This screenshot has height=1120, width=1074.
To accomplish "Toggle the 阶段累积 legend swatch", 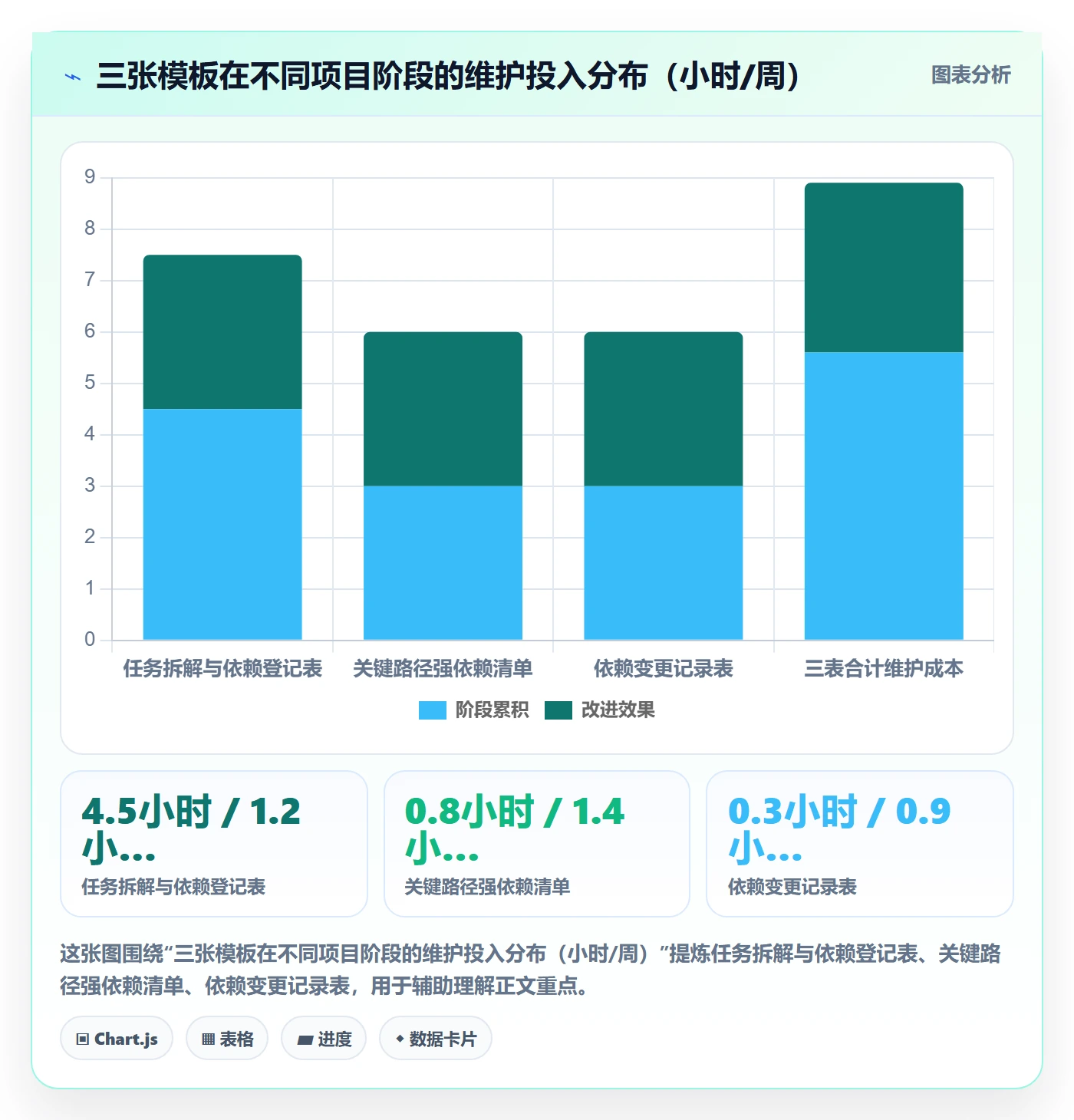I will 432,710.
